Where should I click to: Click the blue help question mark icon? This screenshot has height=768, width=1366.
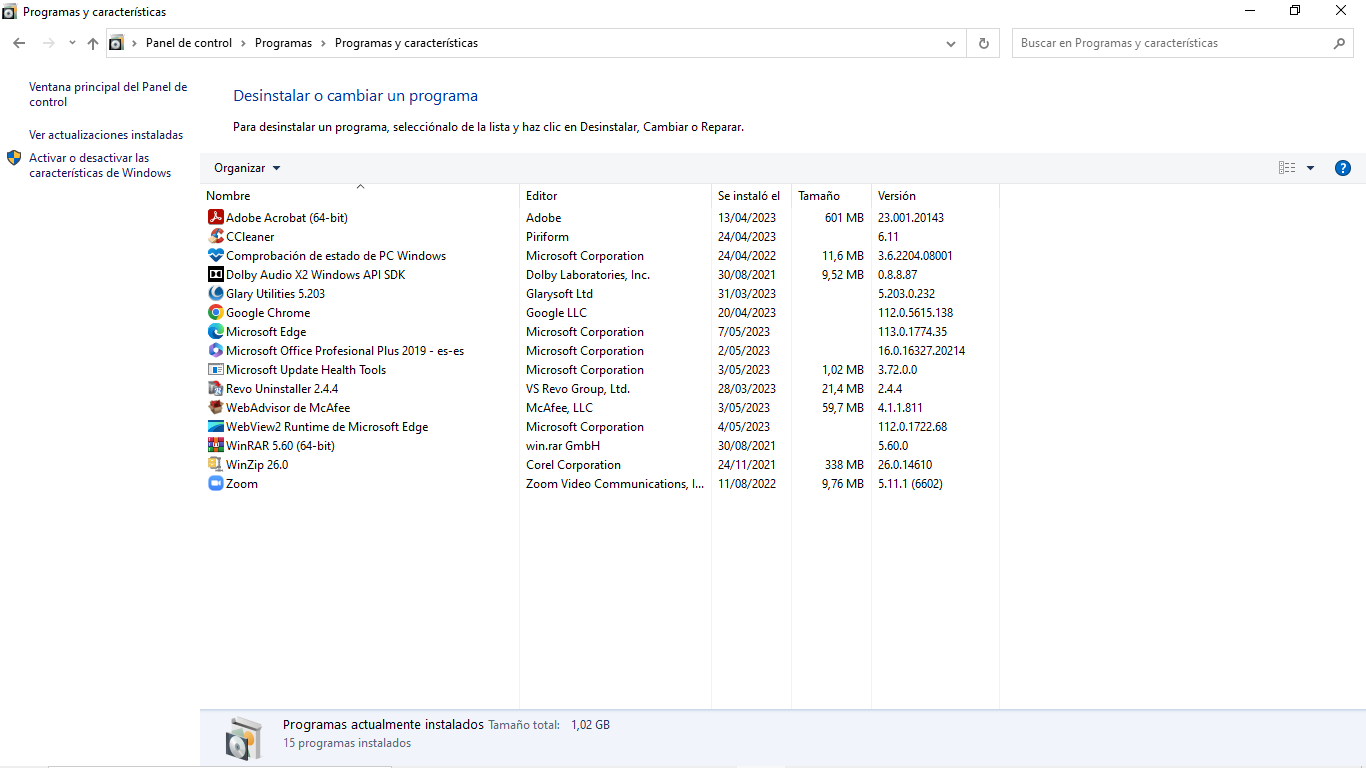[1343, 168]
